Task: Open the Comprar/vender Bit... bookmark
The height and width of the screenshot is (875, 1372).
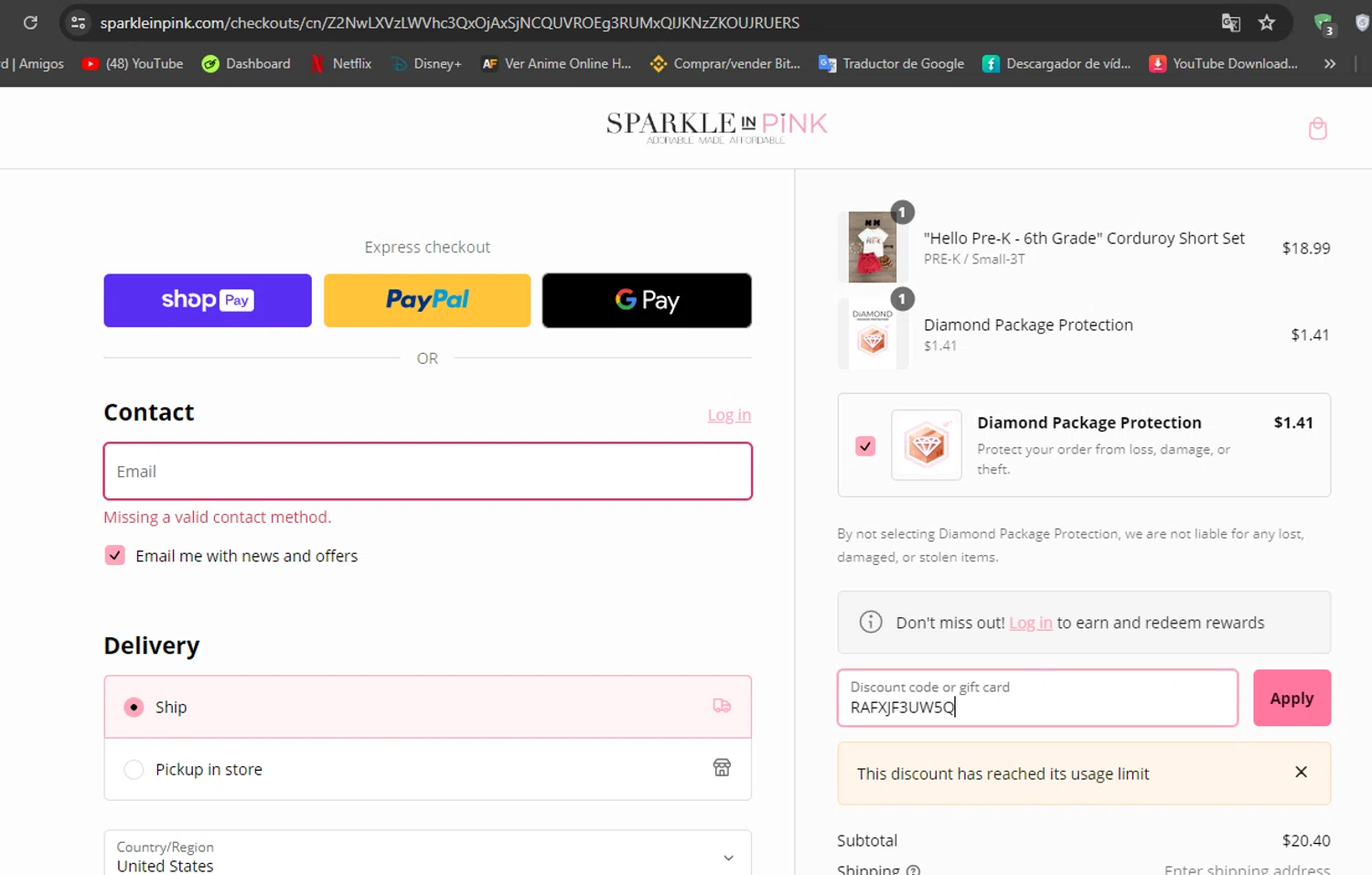Action: [x=725, y=64]
